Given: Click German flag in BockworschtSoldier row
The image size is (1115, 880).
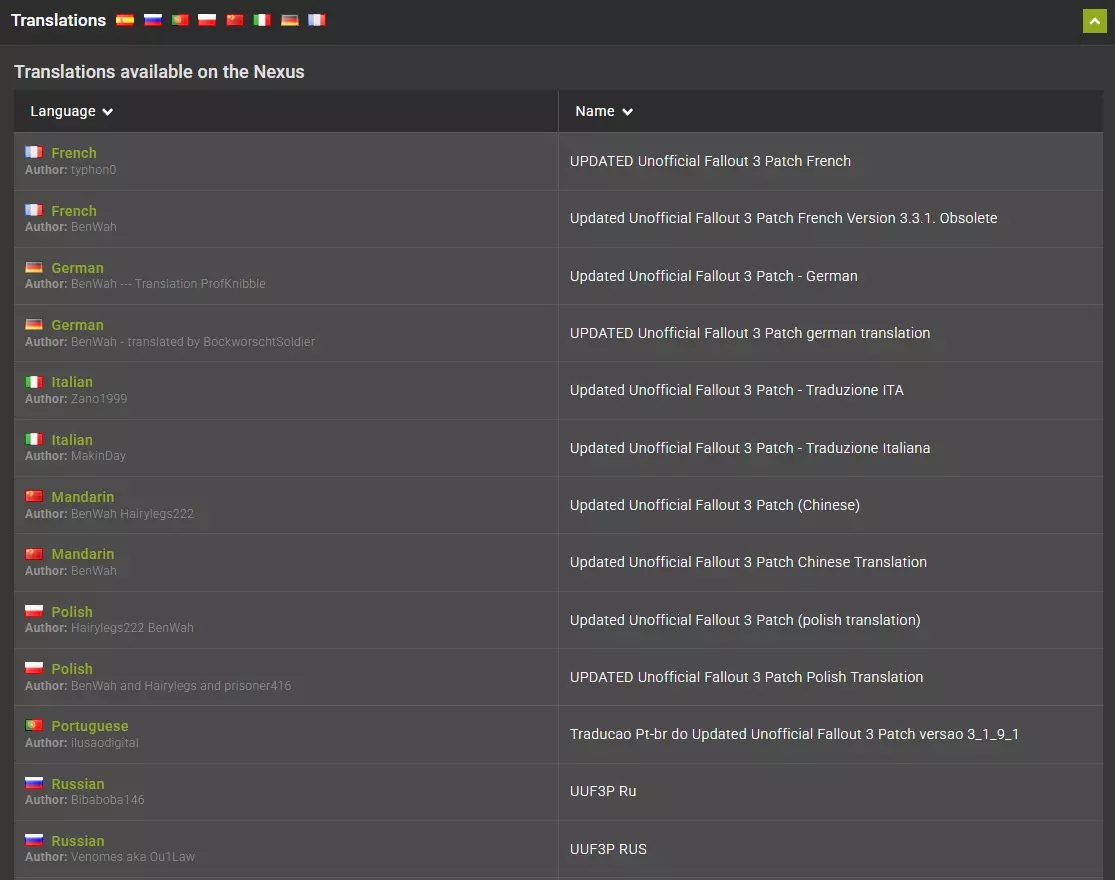Looking at the screenshot, I should pos(34,324).
